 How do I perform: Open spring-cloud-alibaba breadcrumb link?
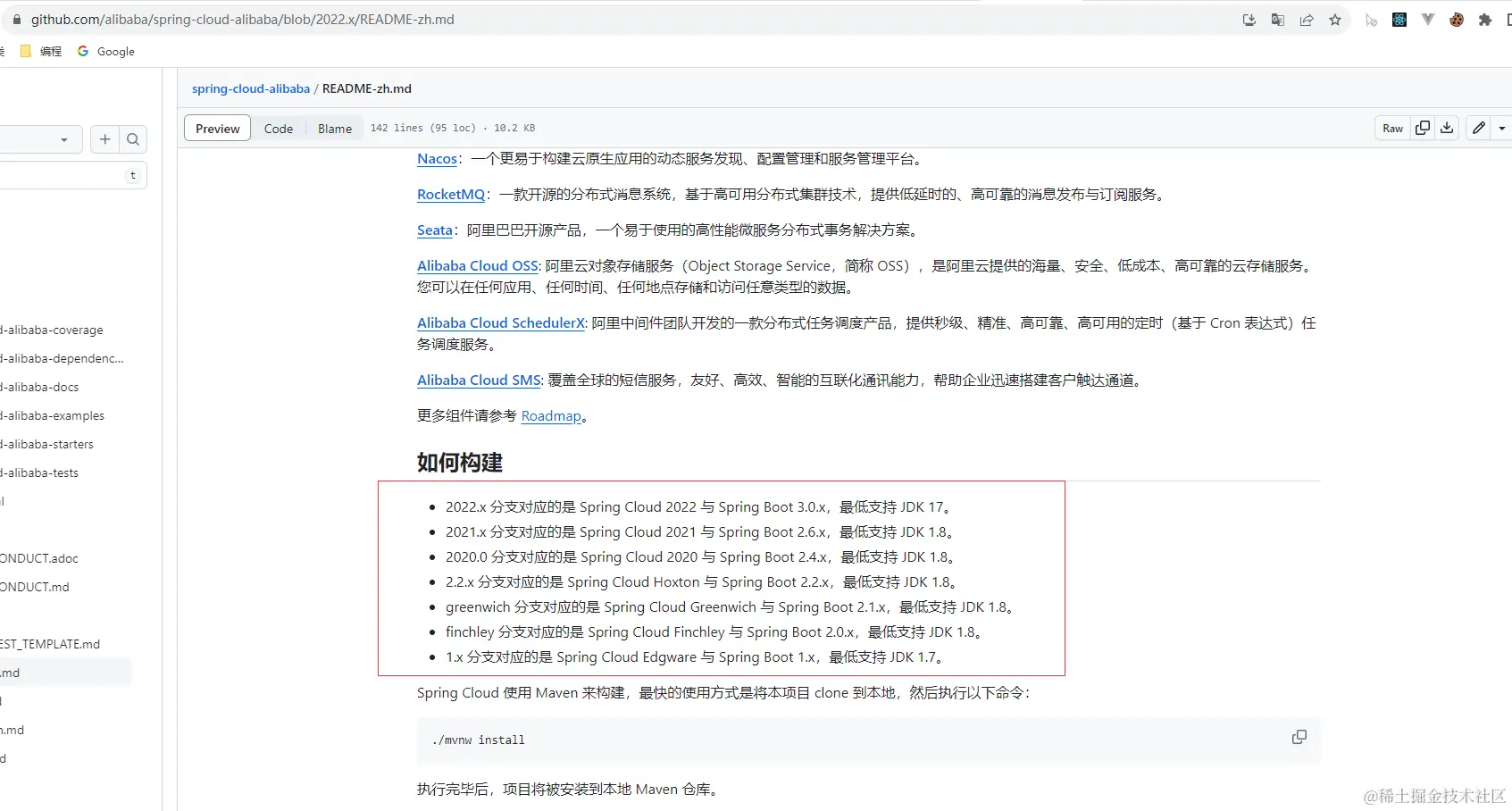click(251, 88)
